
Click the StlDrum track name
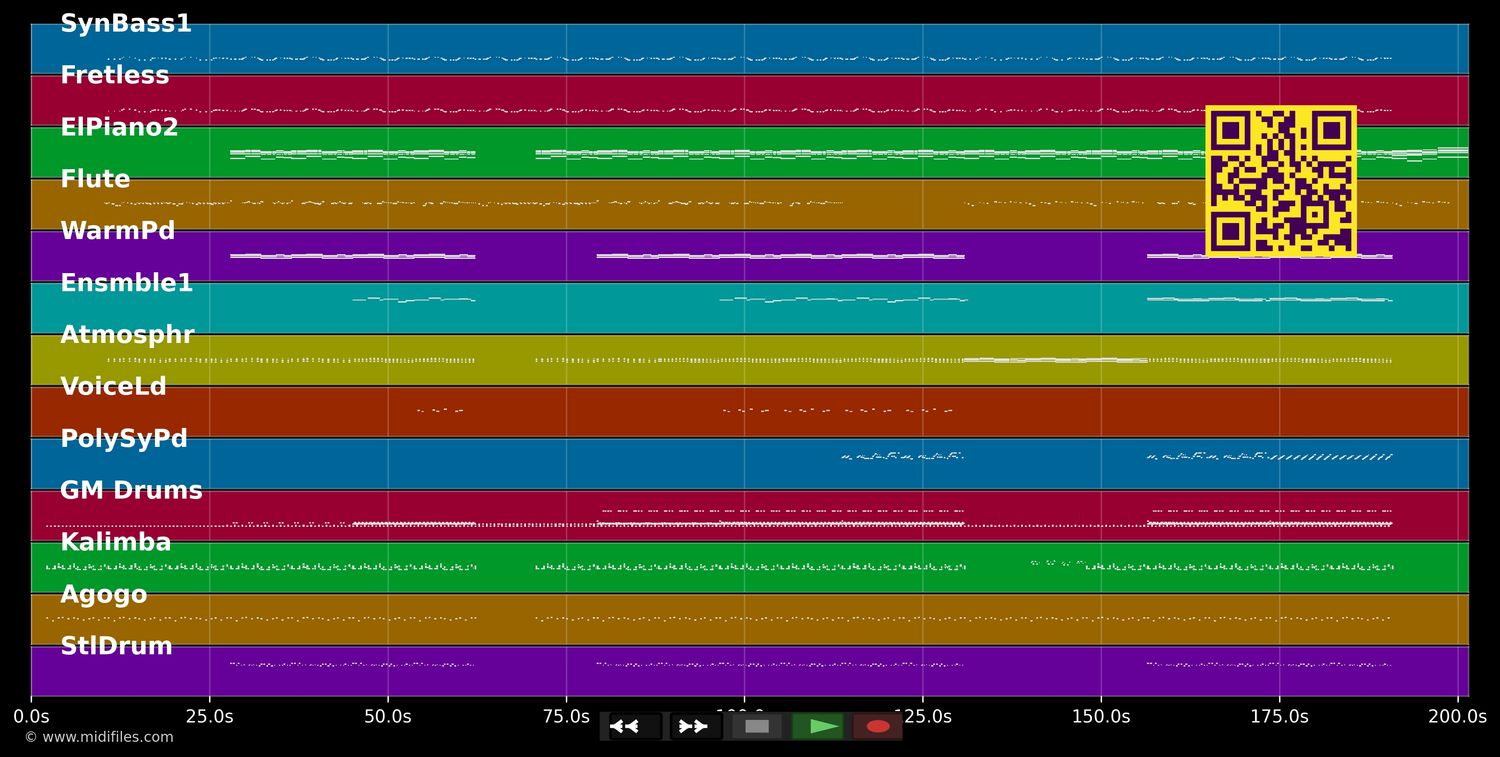[x=116, y=647]
